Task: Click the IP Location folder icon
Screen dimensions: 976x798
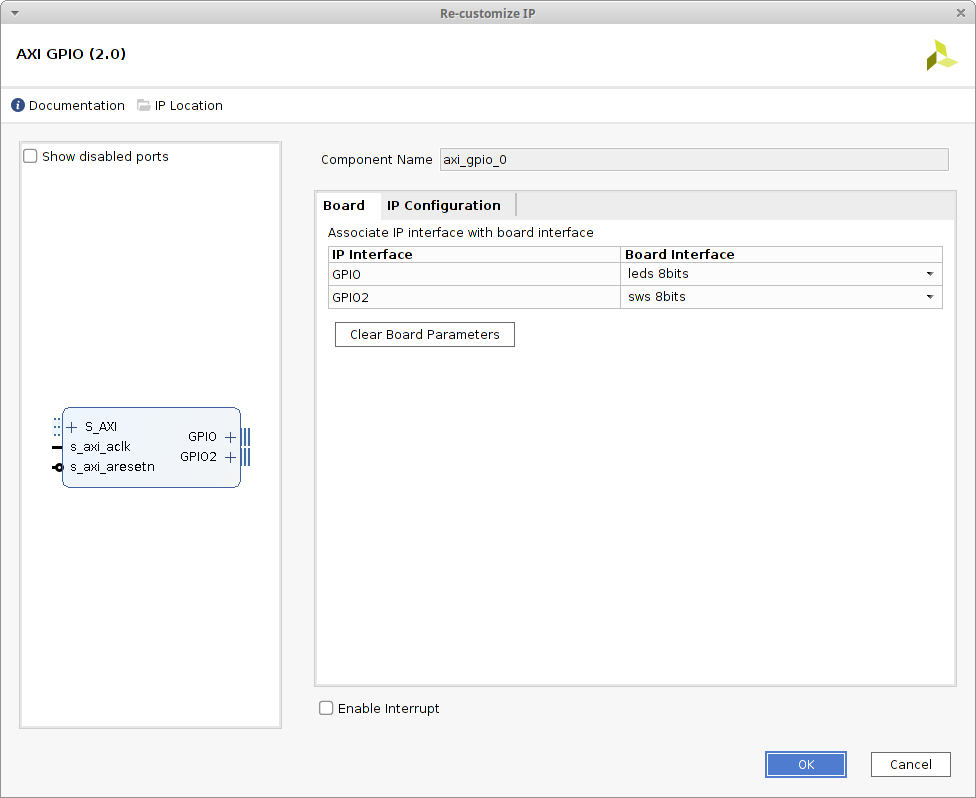Action: 144,106
